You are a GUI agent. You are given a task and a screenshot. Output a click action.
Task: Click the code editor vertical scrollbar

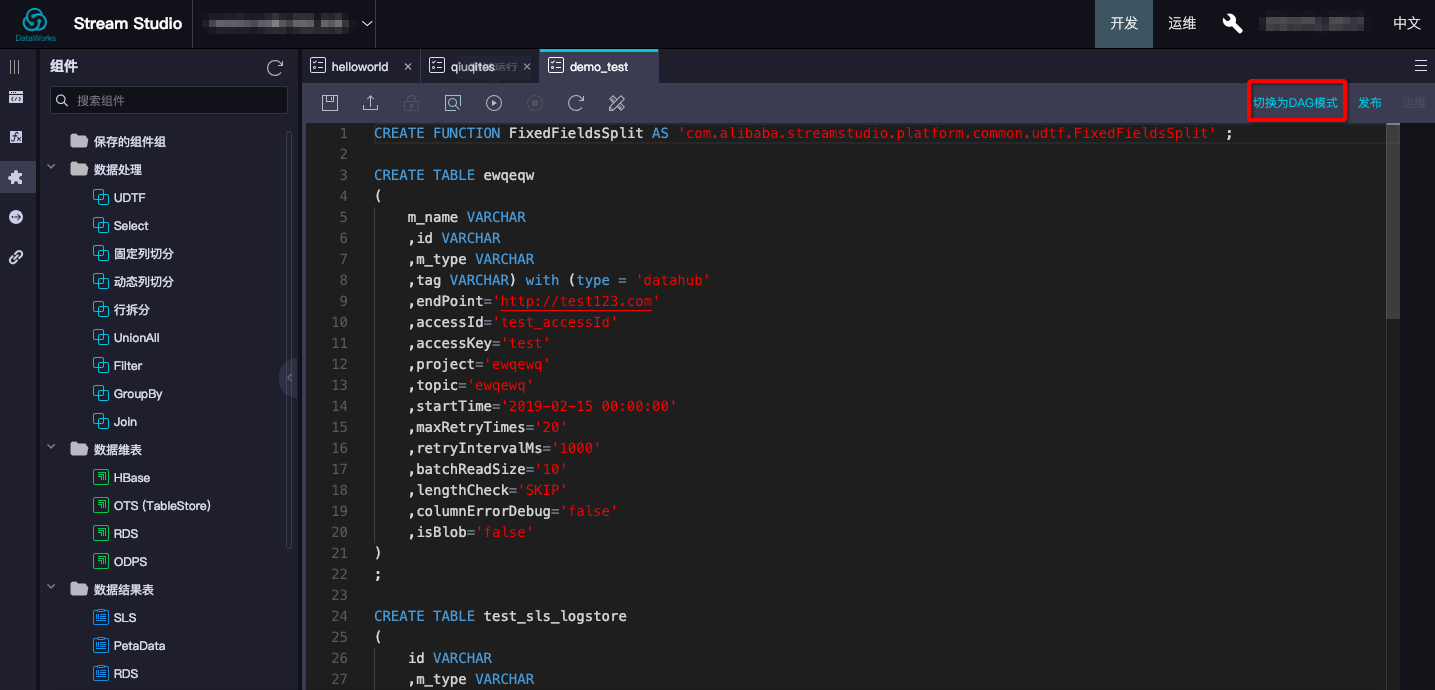click(1393, 220)
